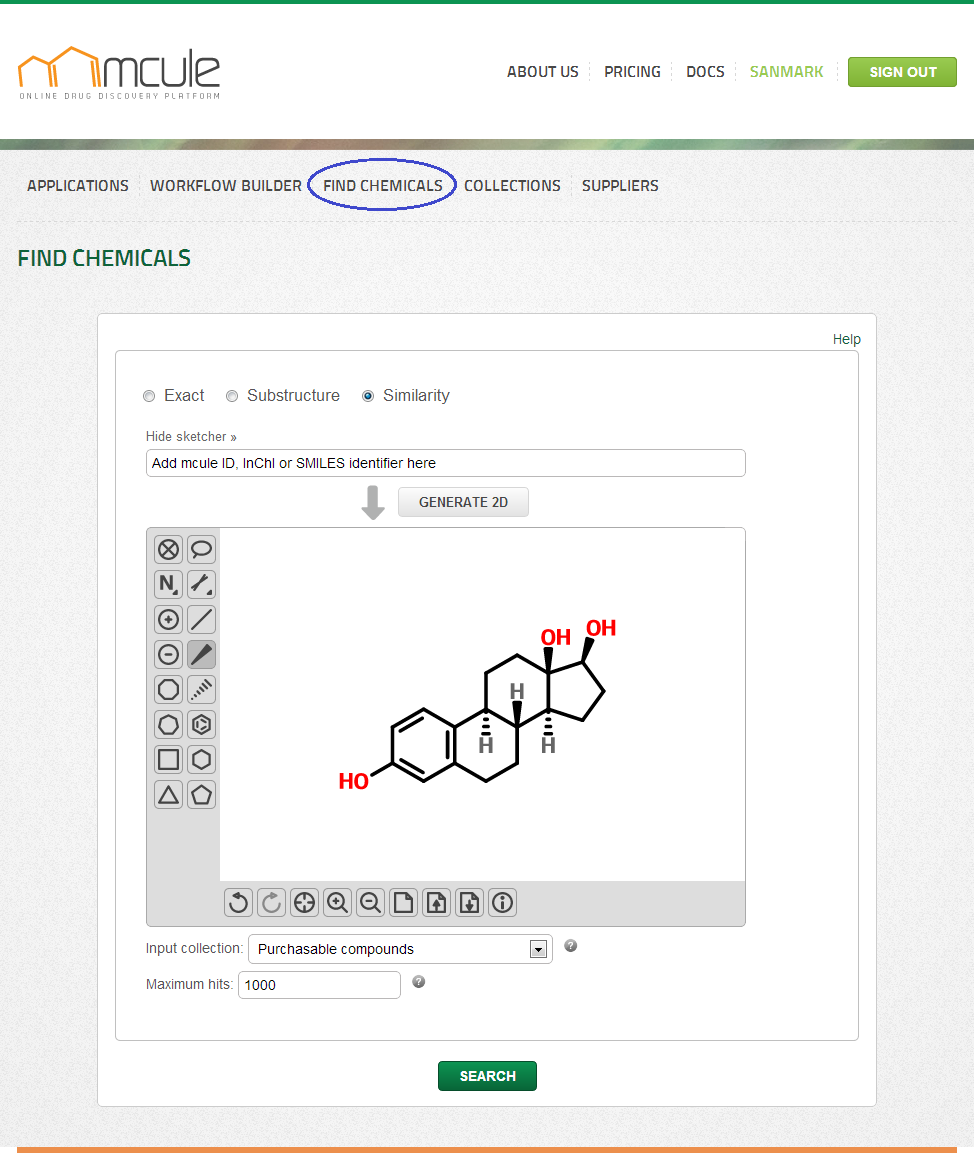Zoom in on the molecule canvas
The width and height of the screenshot is (974, 1153).
pyautogui.click(x=337, y=903)
